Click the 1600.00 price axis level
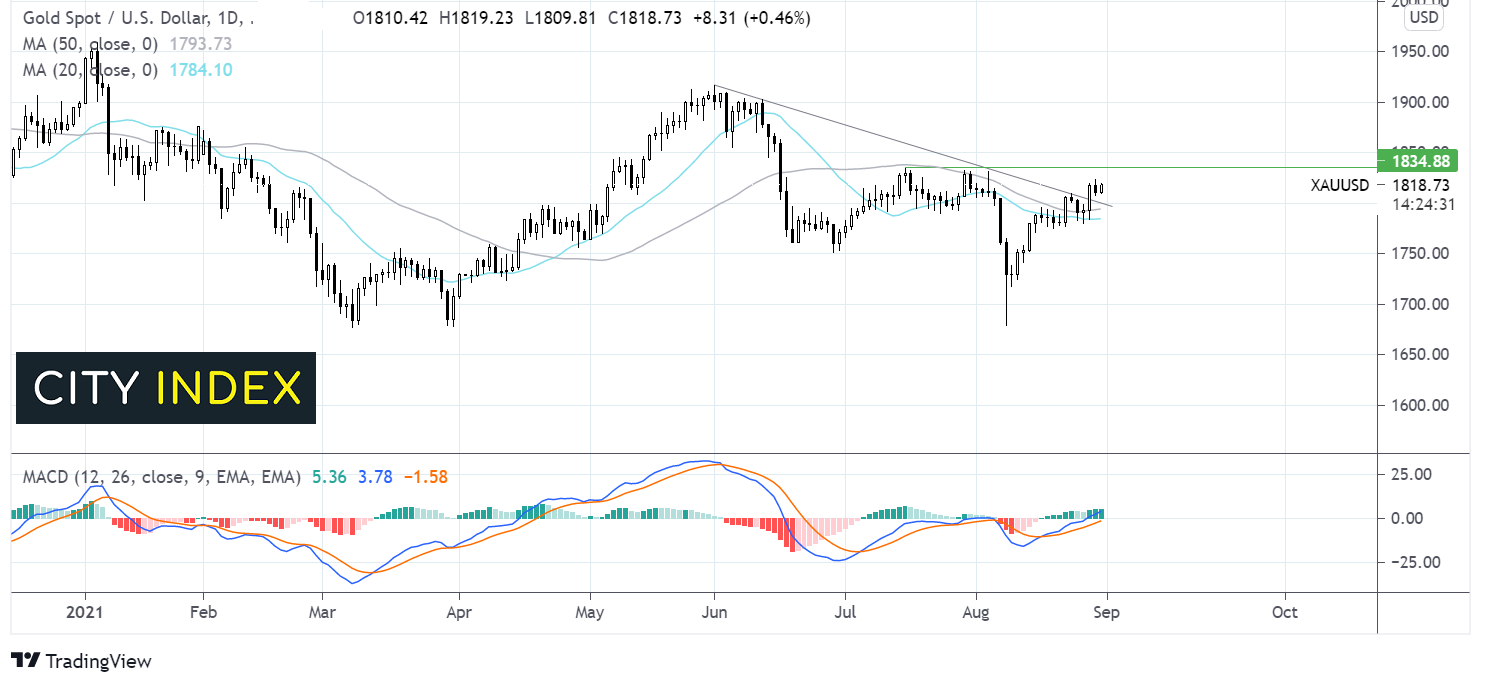 point(1415,405)
